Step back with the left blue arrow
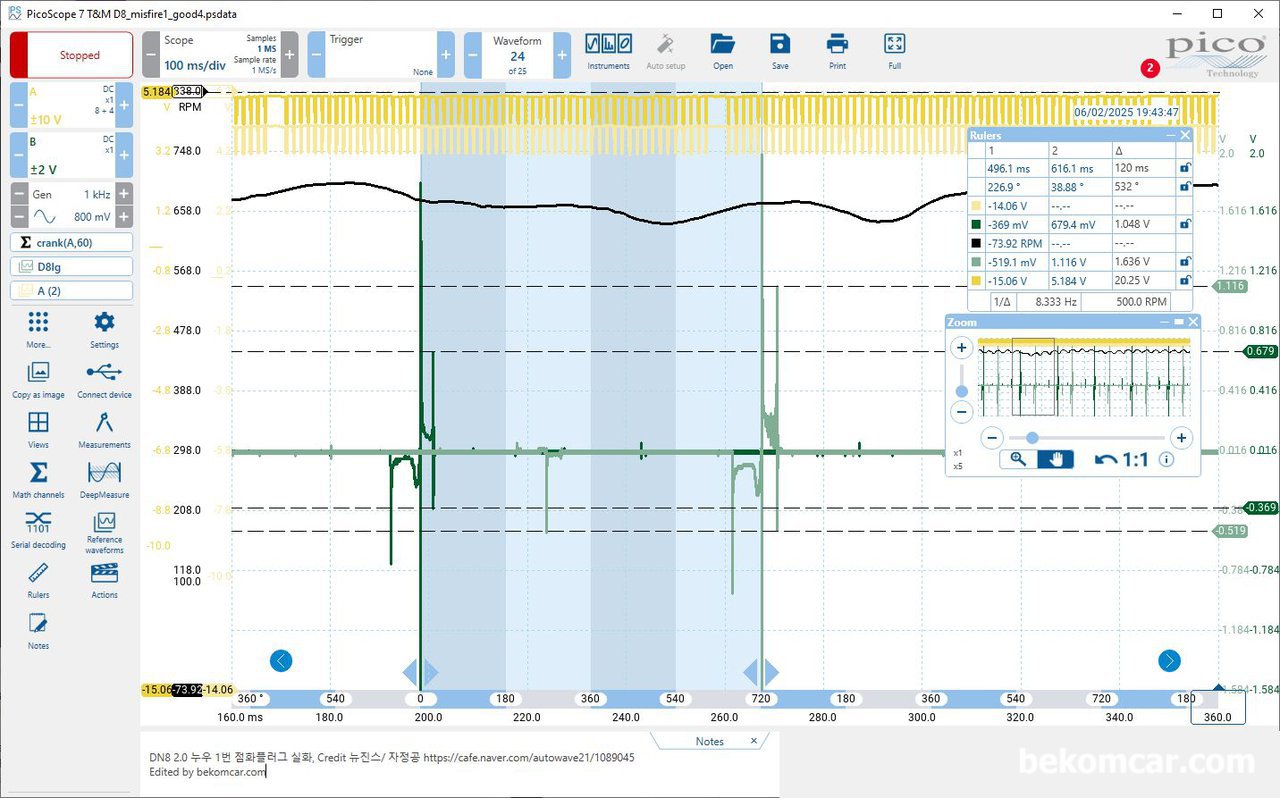The width and height of the screenshot is (1280, 798). pos(281,660)
